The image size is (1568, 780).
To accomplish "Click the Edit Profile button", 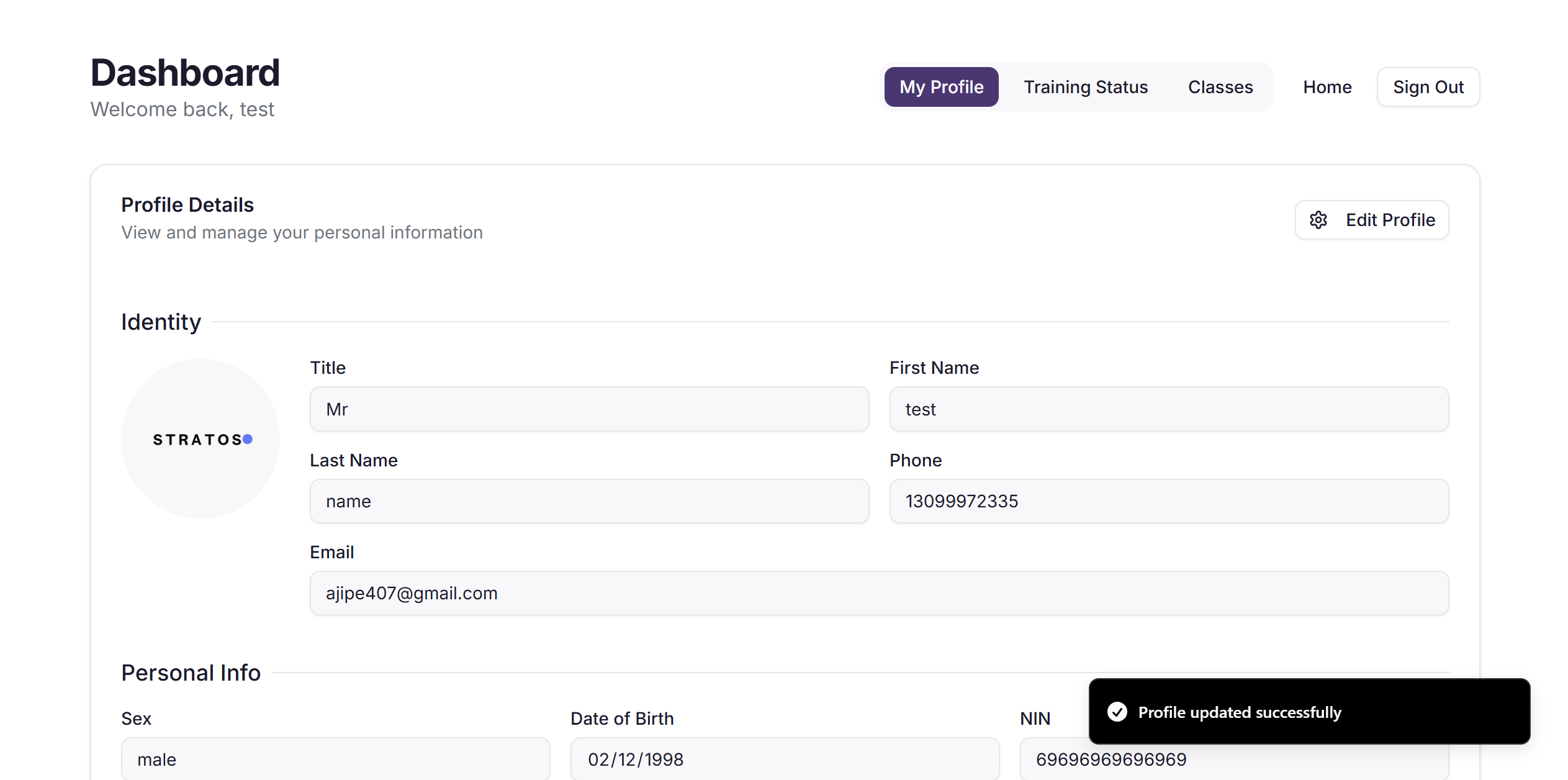I will (x=1371, y=220).
